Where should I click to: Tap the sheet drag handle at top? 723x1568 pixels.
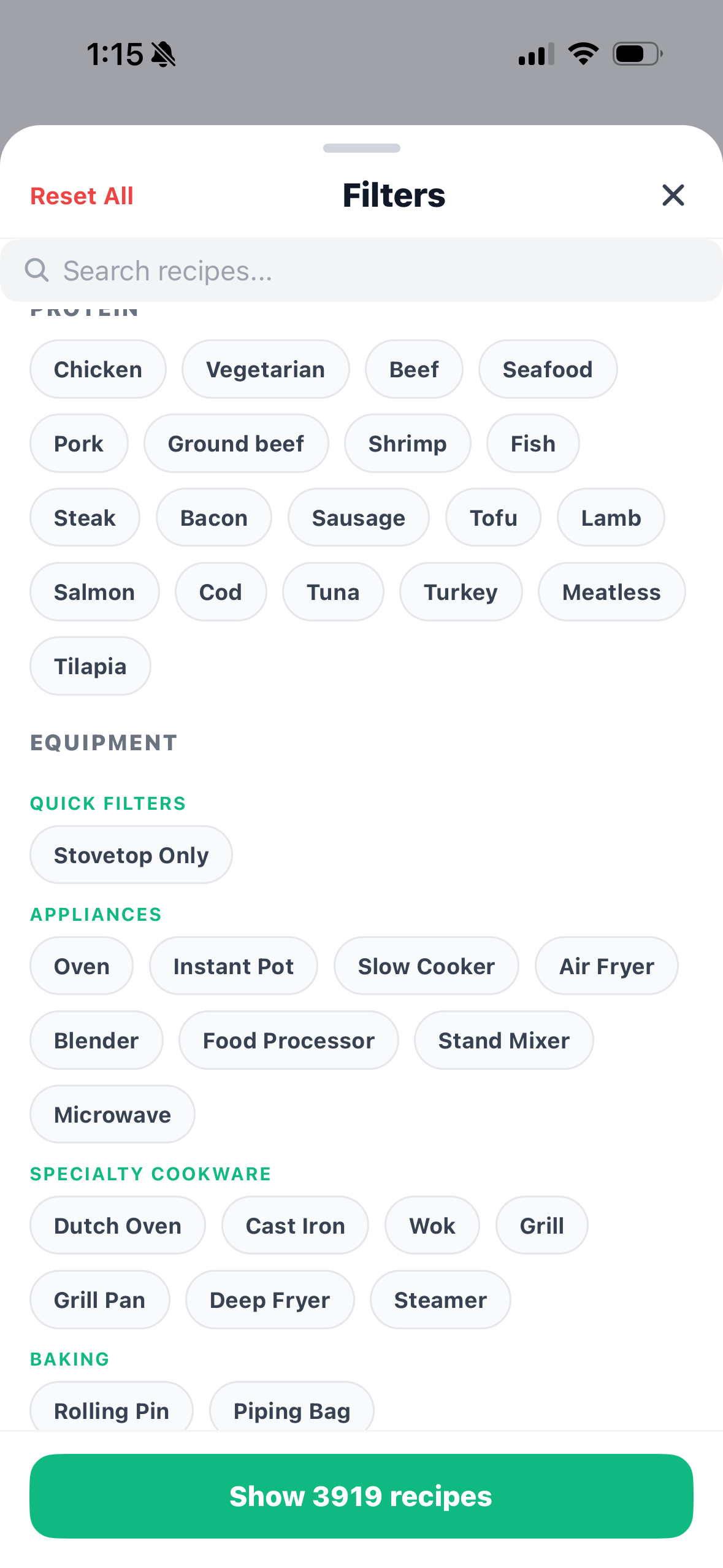(361, 148)
